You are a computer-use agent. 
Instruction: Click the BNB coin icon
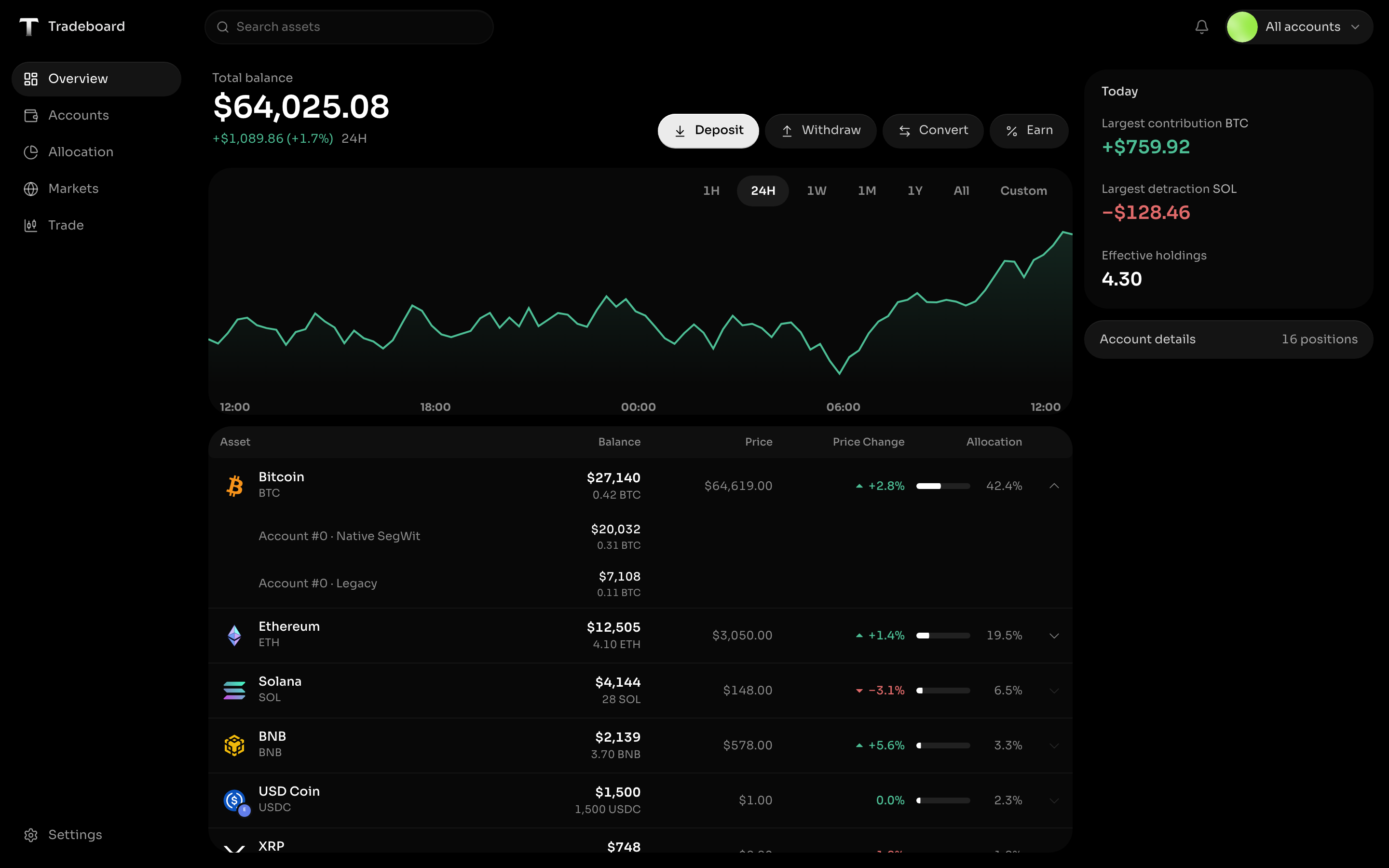(x=234, y=745)
